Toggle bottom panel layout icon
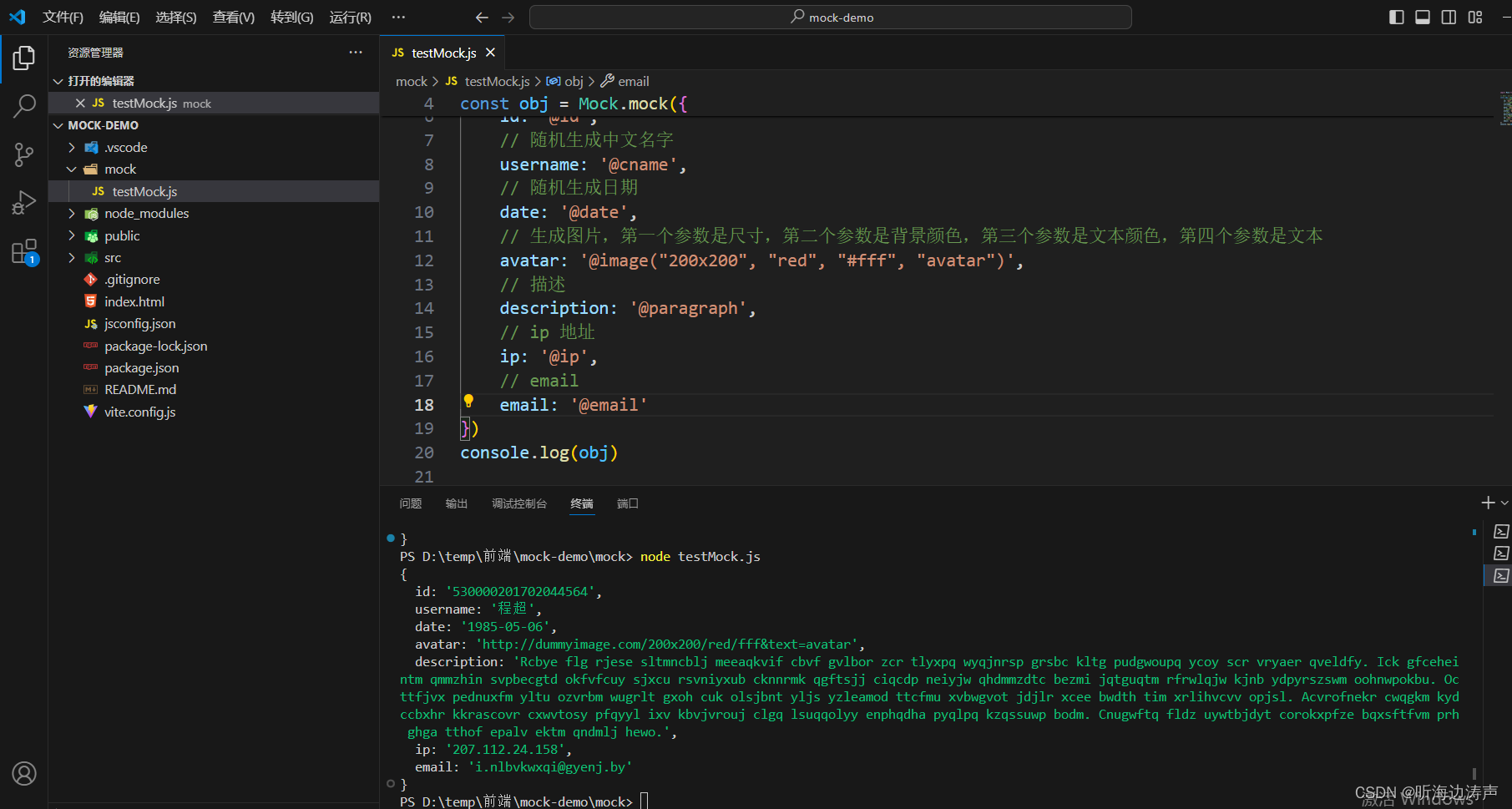This screenshot has height=809, width=1512. tap(1423, 18)
